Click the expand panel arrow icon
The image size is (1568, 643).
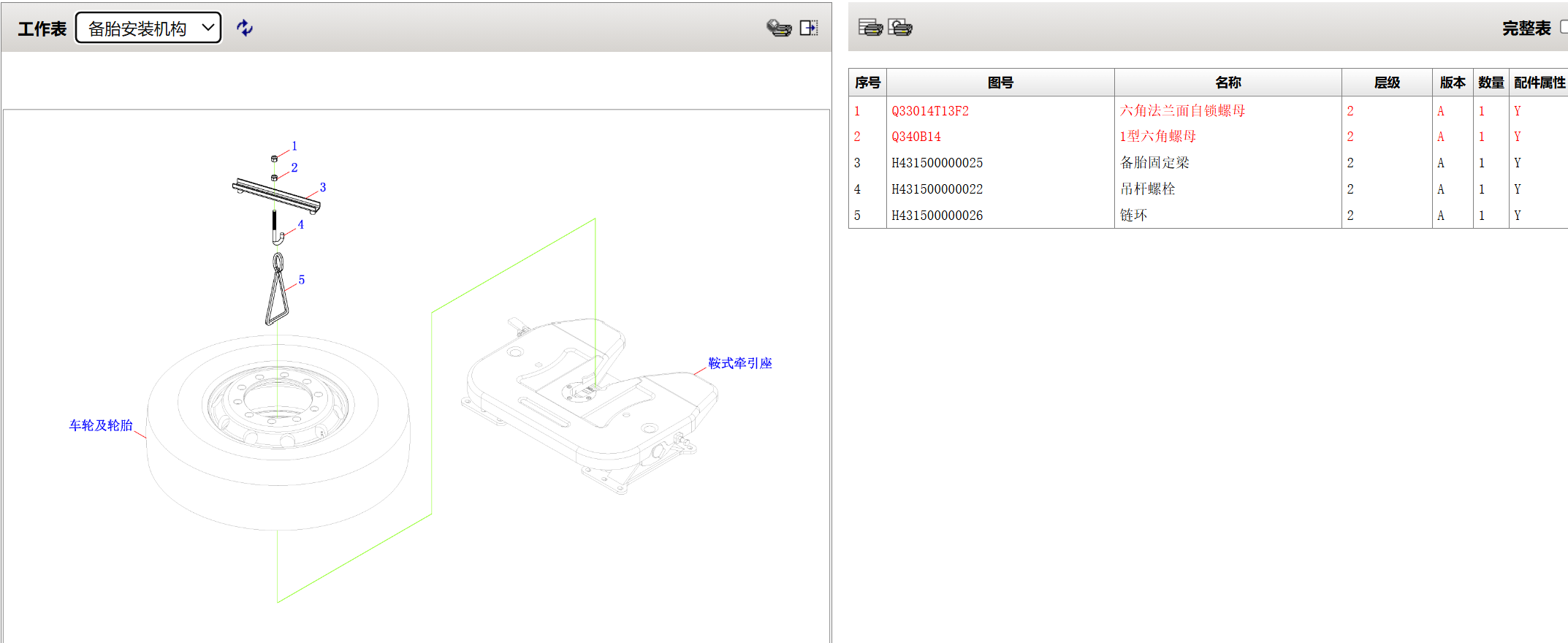coord(808,28)
